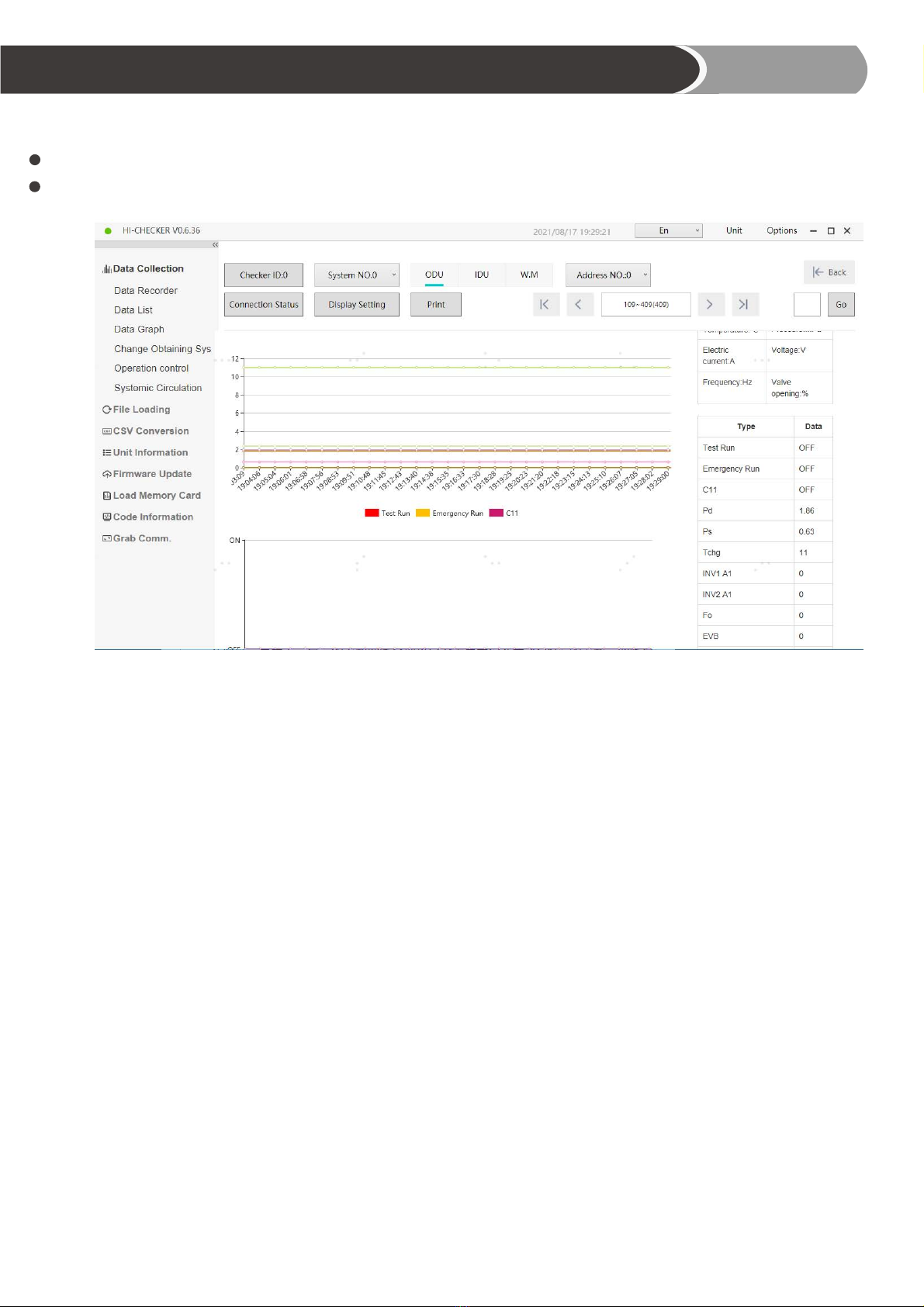Viewport: 924px width, 1307px height.
Task: Open the Unit menu
Action: click(x=734, y=230)
